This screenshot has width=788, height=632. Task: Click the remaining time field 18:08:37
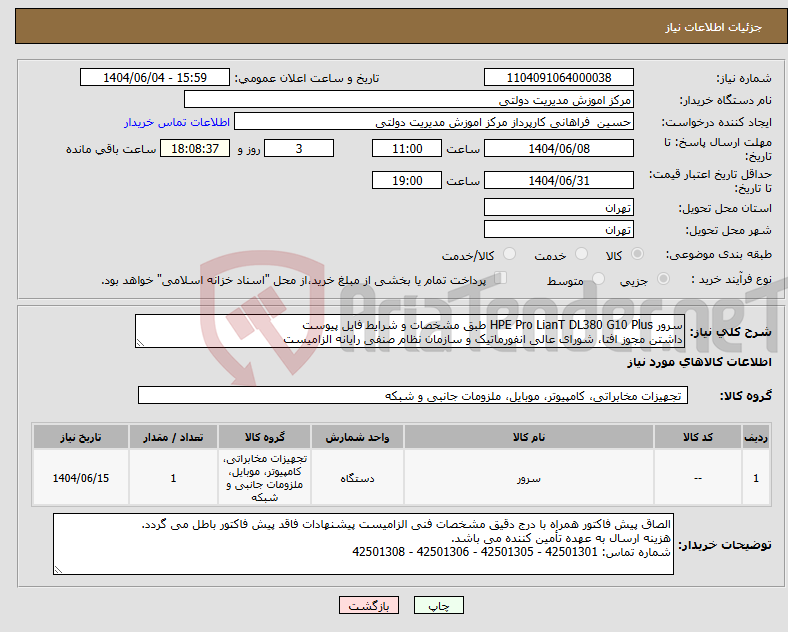click(195, 149)
